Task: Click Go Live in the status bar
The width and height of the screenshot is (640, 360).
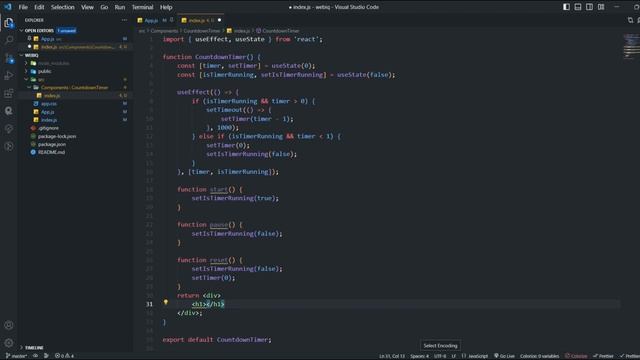Action: pos(504,356)
